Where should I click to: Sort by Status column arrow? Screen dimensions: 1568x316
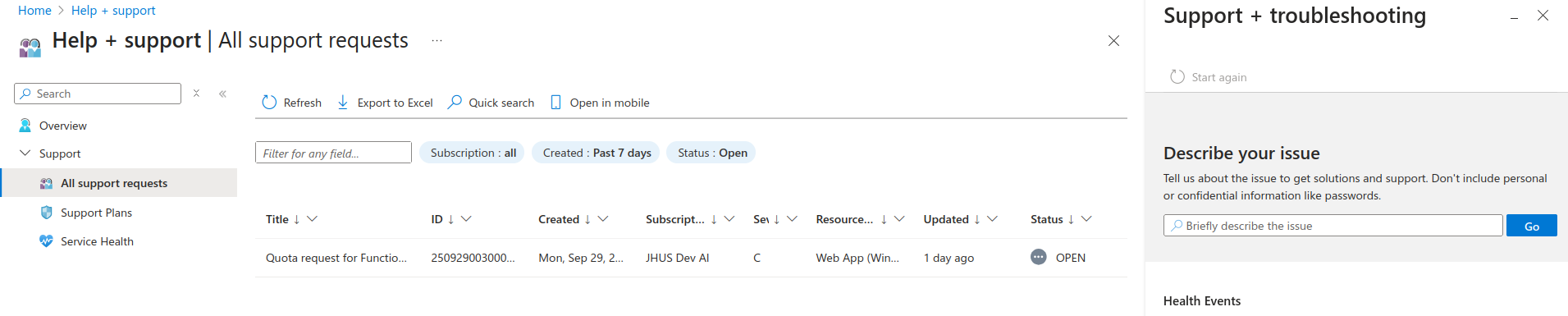click(1071, 219)
